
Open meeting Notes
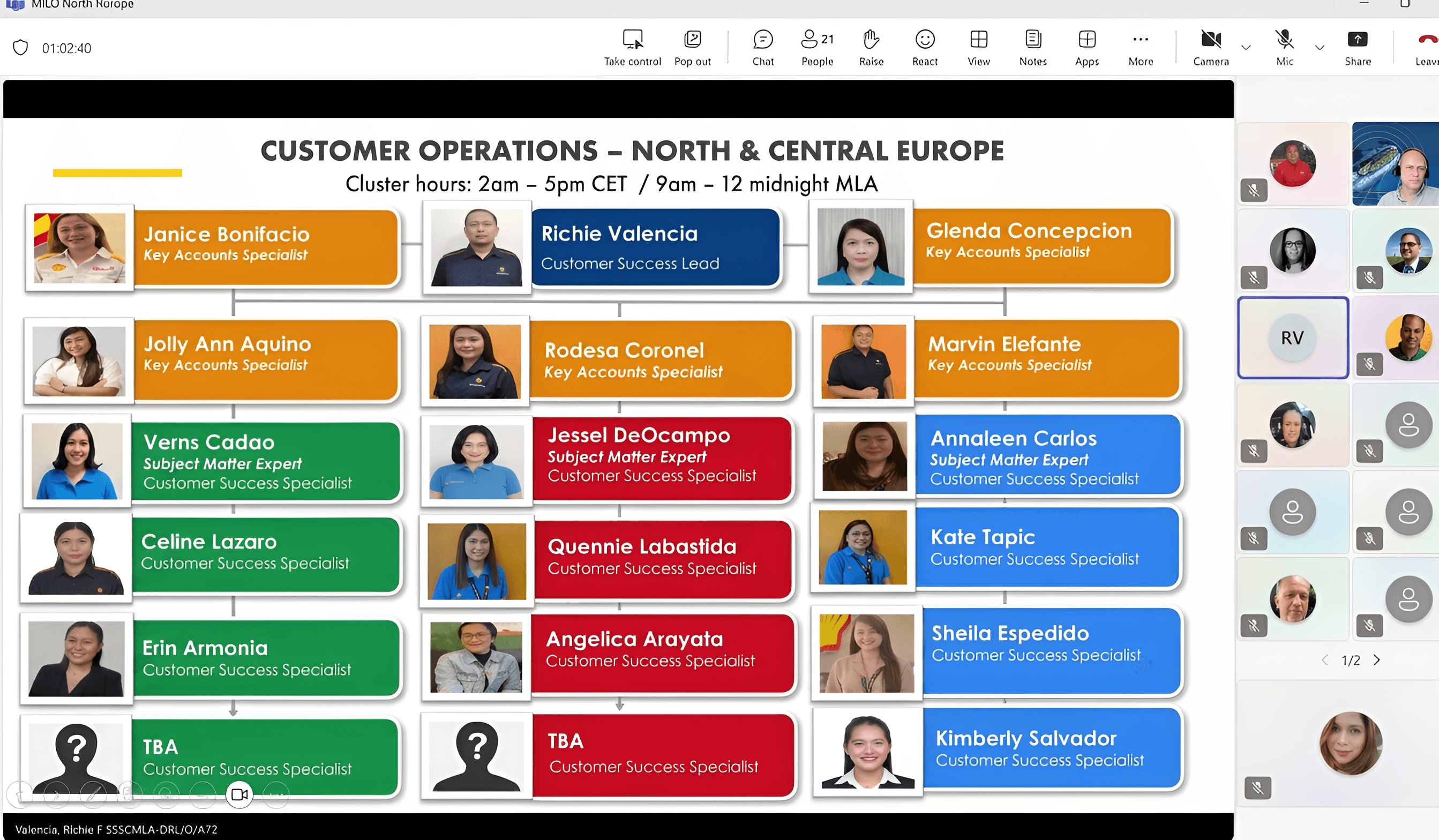[1032, 48]
